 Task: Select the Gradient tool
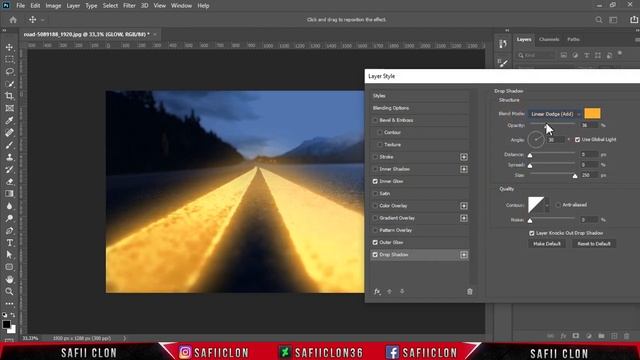(x=9, y=194)
